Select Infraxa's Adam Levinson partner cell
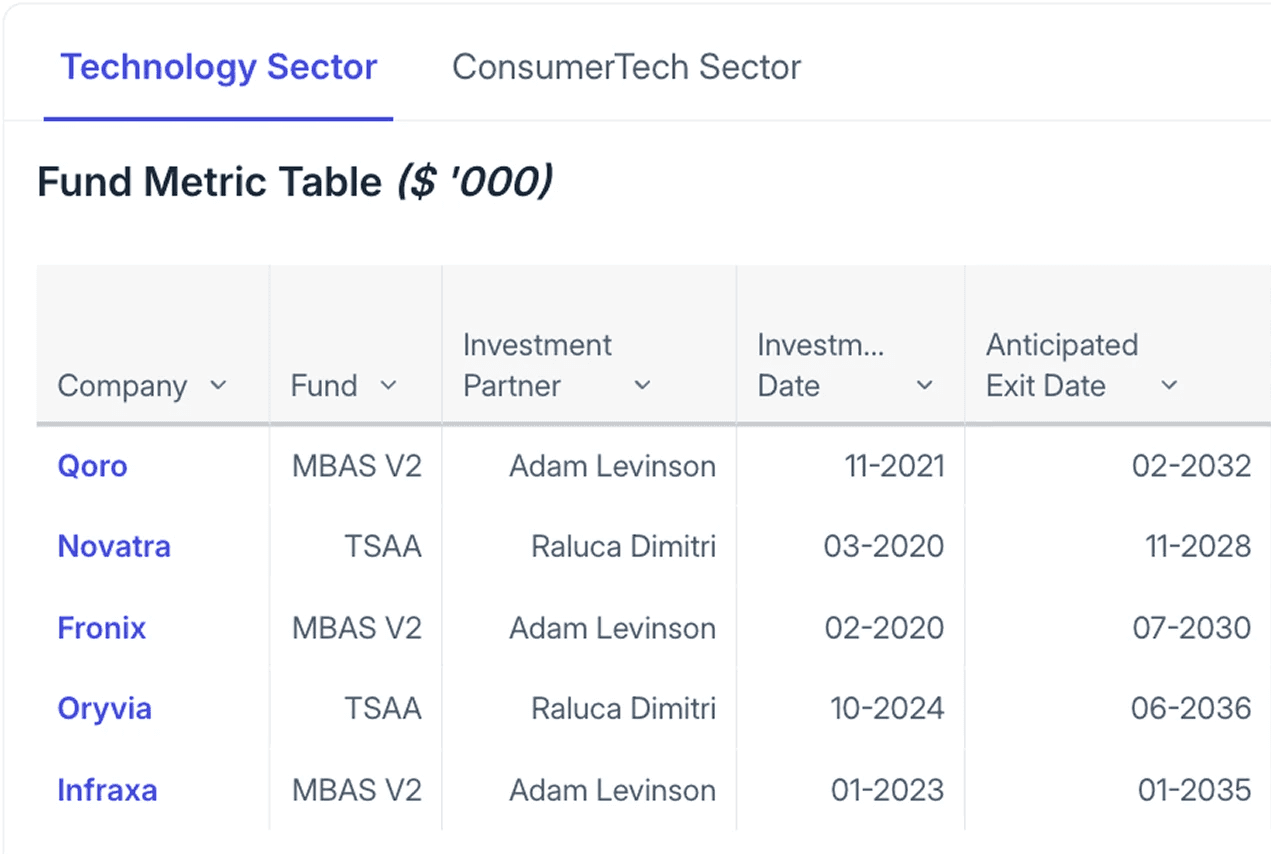The height and width of the screenshot is (855, 1271). [x=612, y=790]
